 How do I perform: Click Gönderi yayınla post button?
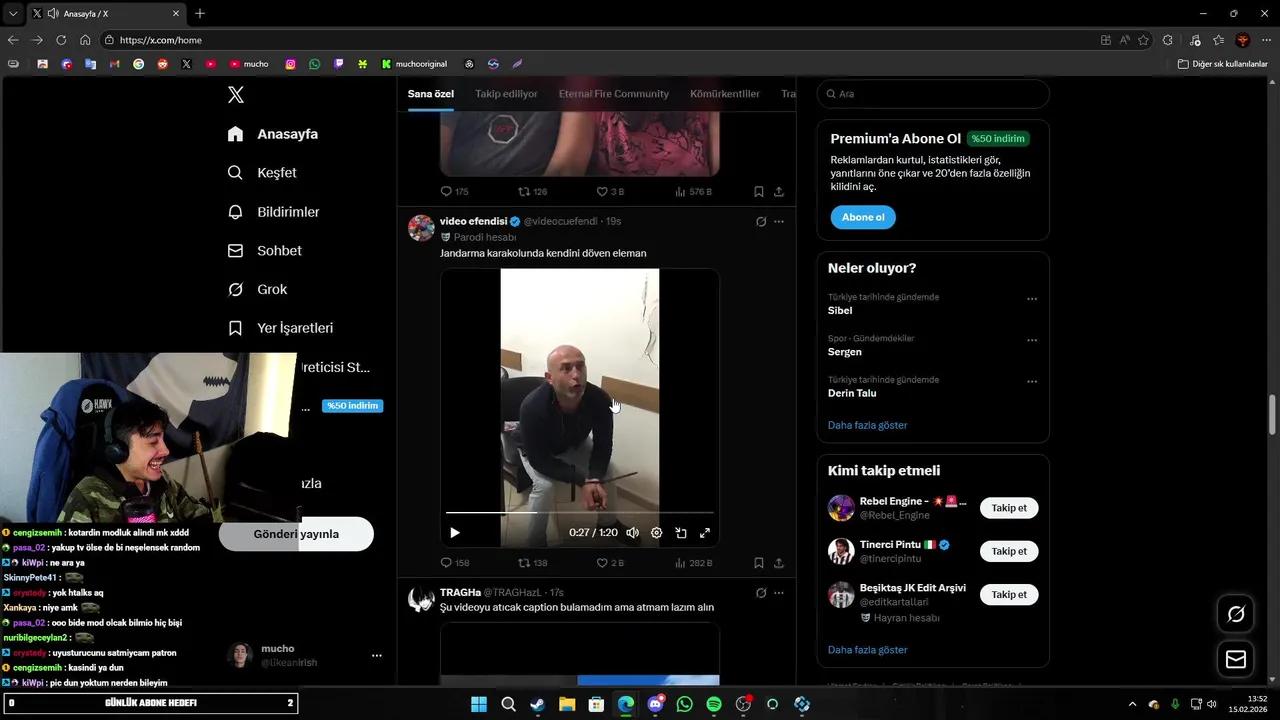click(x=296, y=534)
